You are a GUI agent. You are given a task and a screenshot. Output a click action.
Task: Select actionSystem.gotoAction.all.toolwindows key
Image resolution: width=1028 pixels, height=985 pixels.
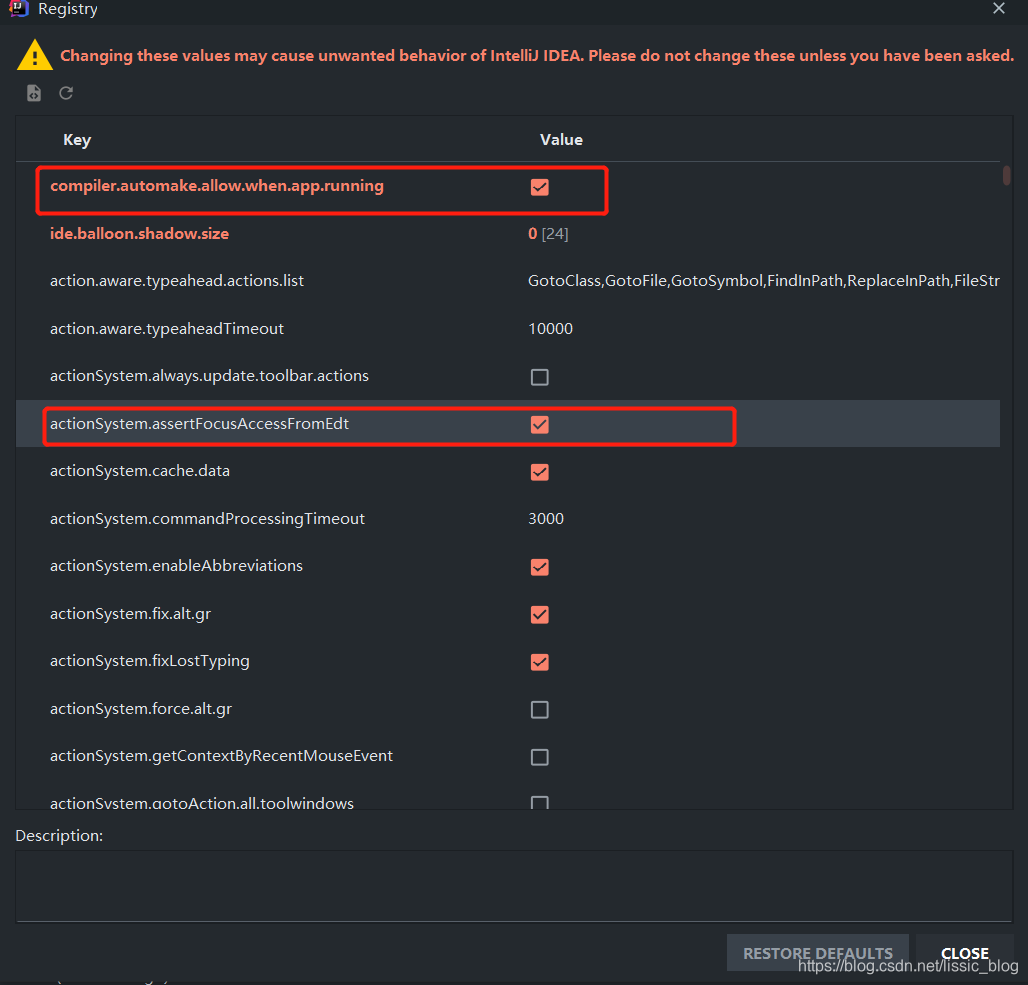pos(202,803)
